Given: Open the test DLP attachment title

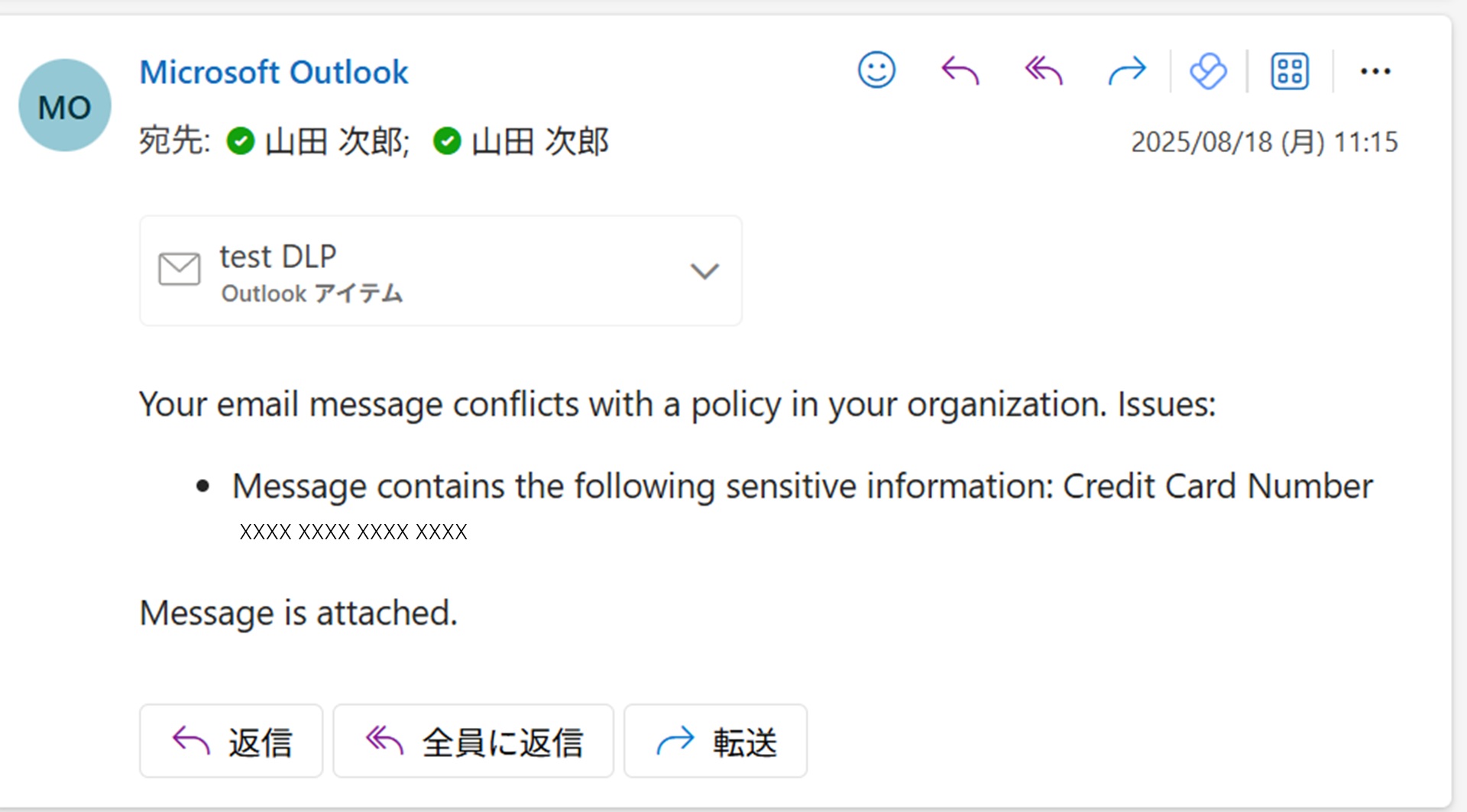Looking at the screenshot, I should point(278,257).
